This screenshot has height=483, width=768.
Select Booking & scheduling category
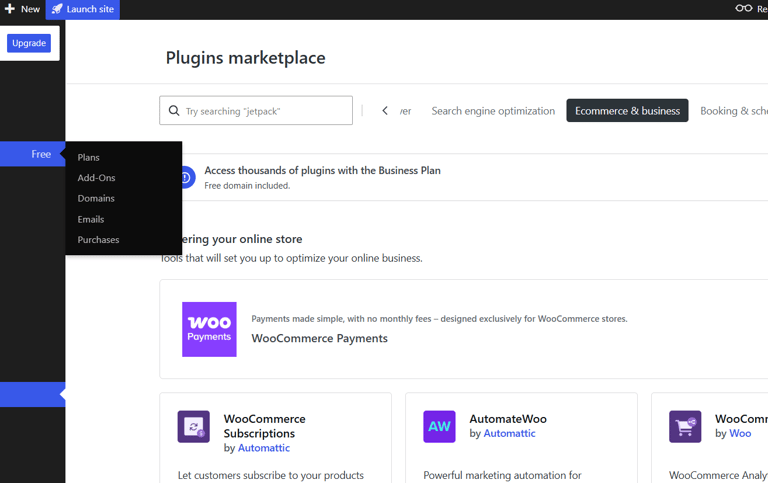click(x=734, y=111)
